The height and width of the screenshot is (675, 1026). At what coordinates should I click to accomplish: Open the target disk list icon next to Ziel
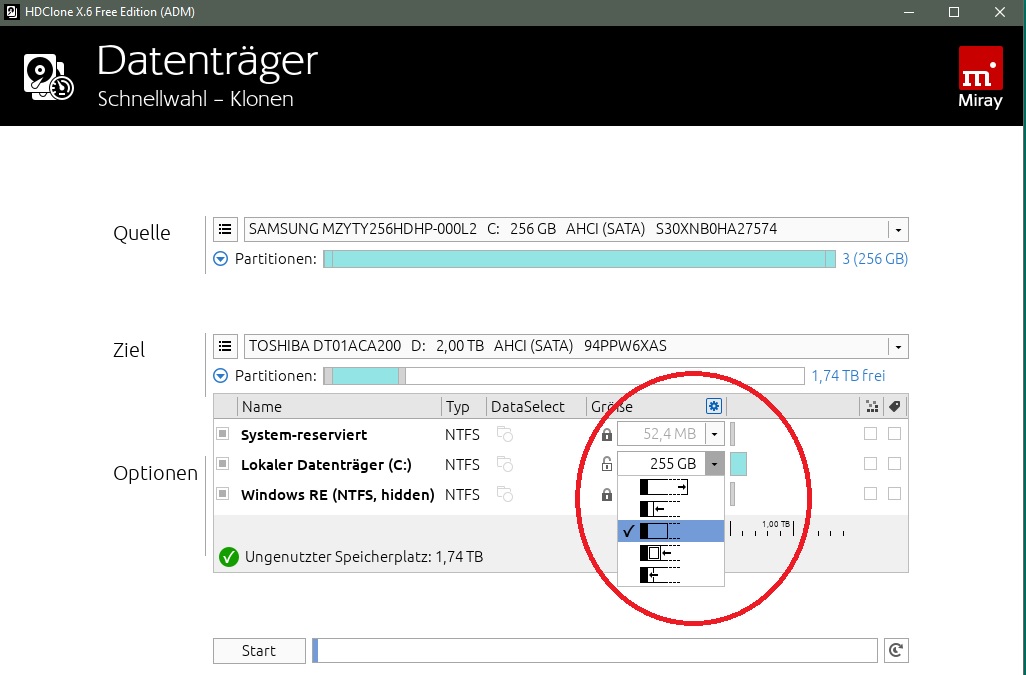point(225,347)
